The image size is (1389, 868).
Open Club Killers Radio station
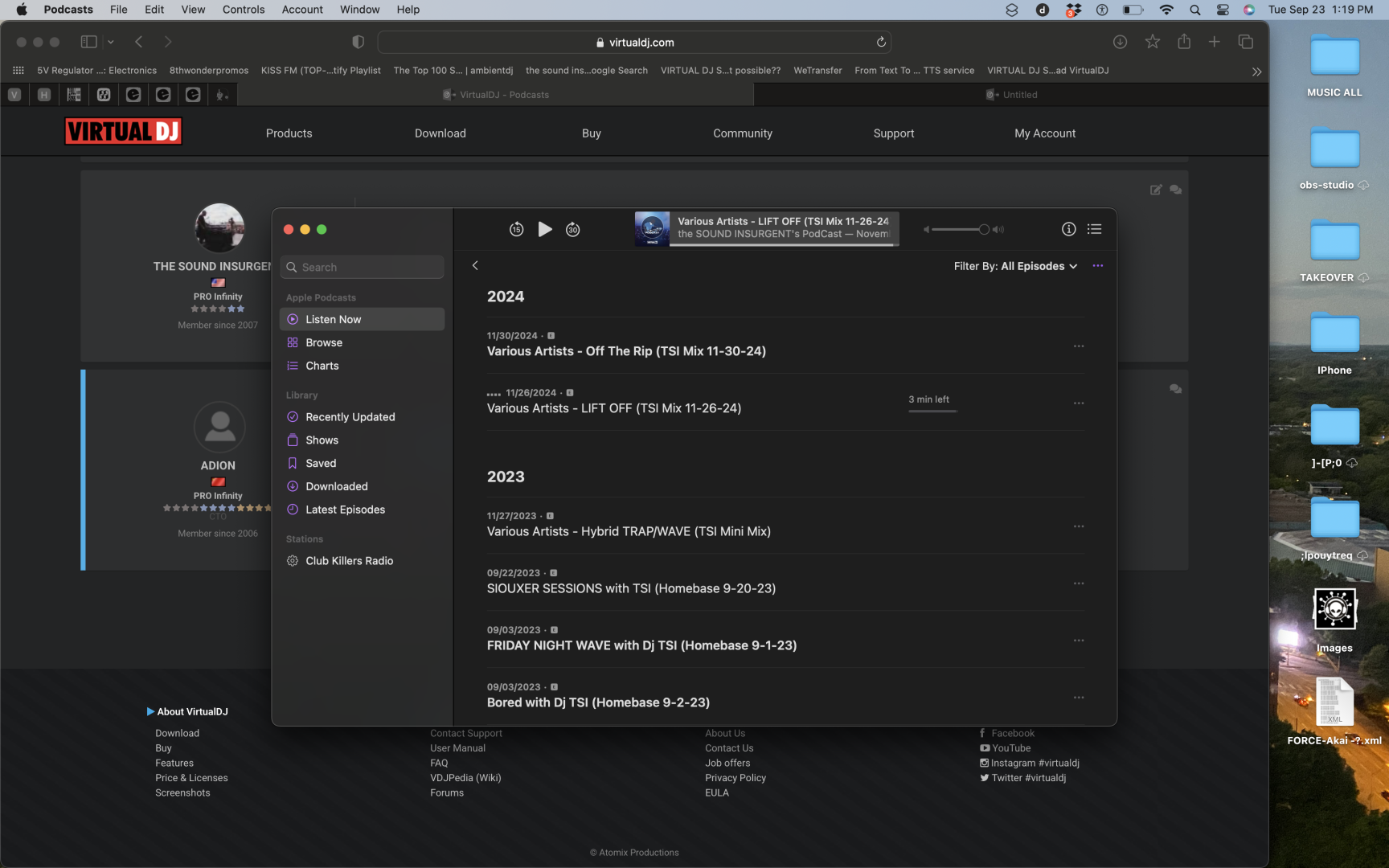point(349,561)
